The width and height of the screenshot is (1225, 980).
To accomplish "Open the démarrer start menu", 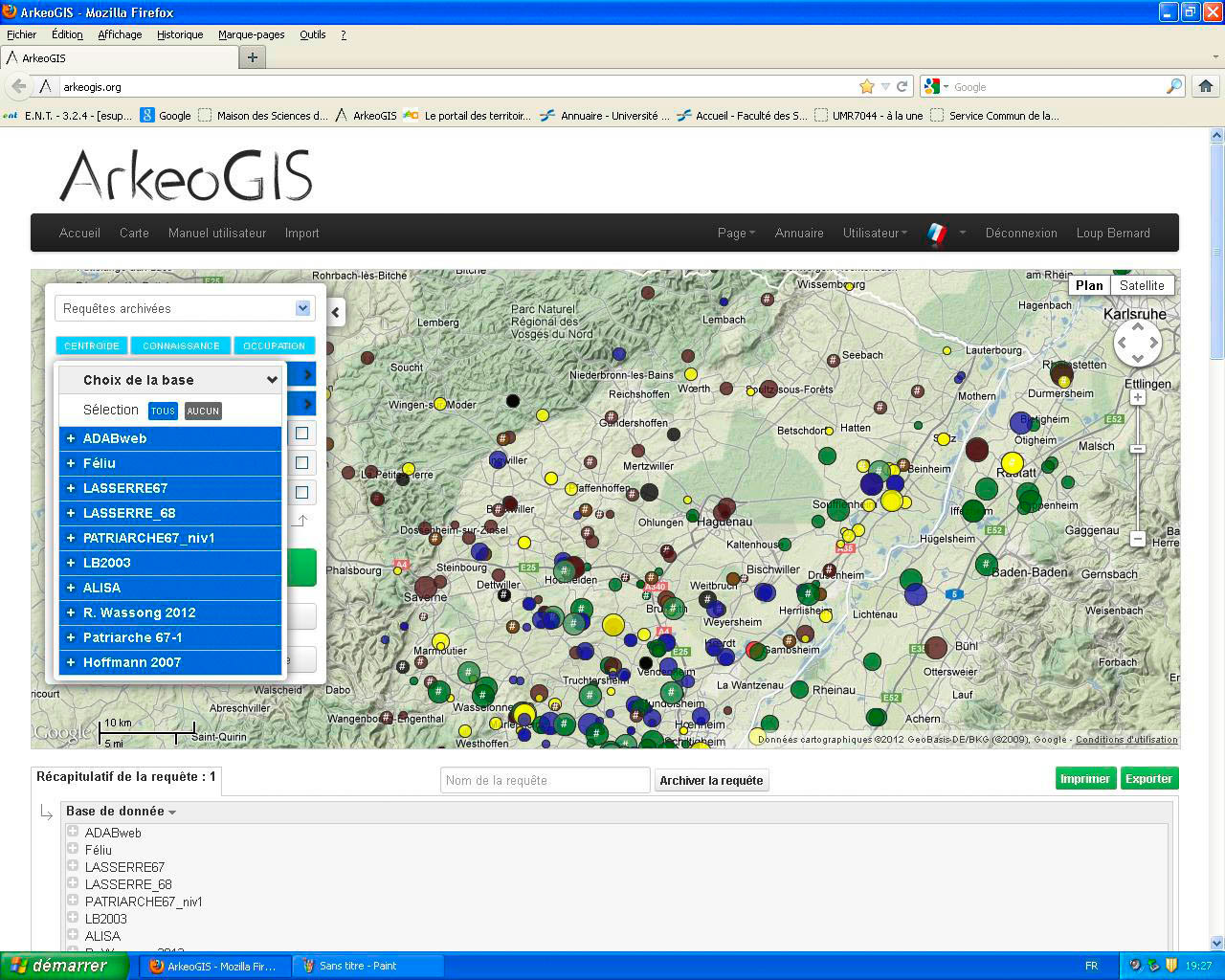I will tap(63, 966).
